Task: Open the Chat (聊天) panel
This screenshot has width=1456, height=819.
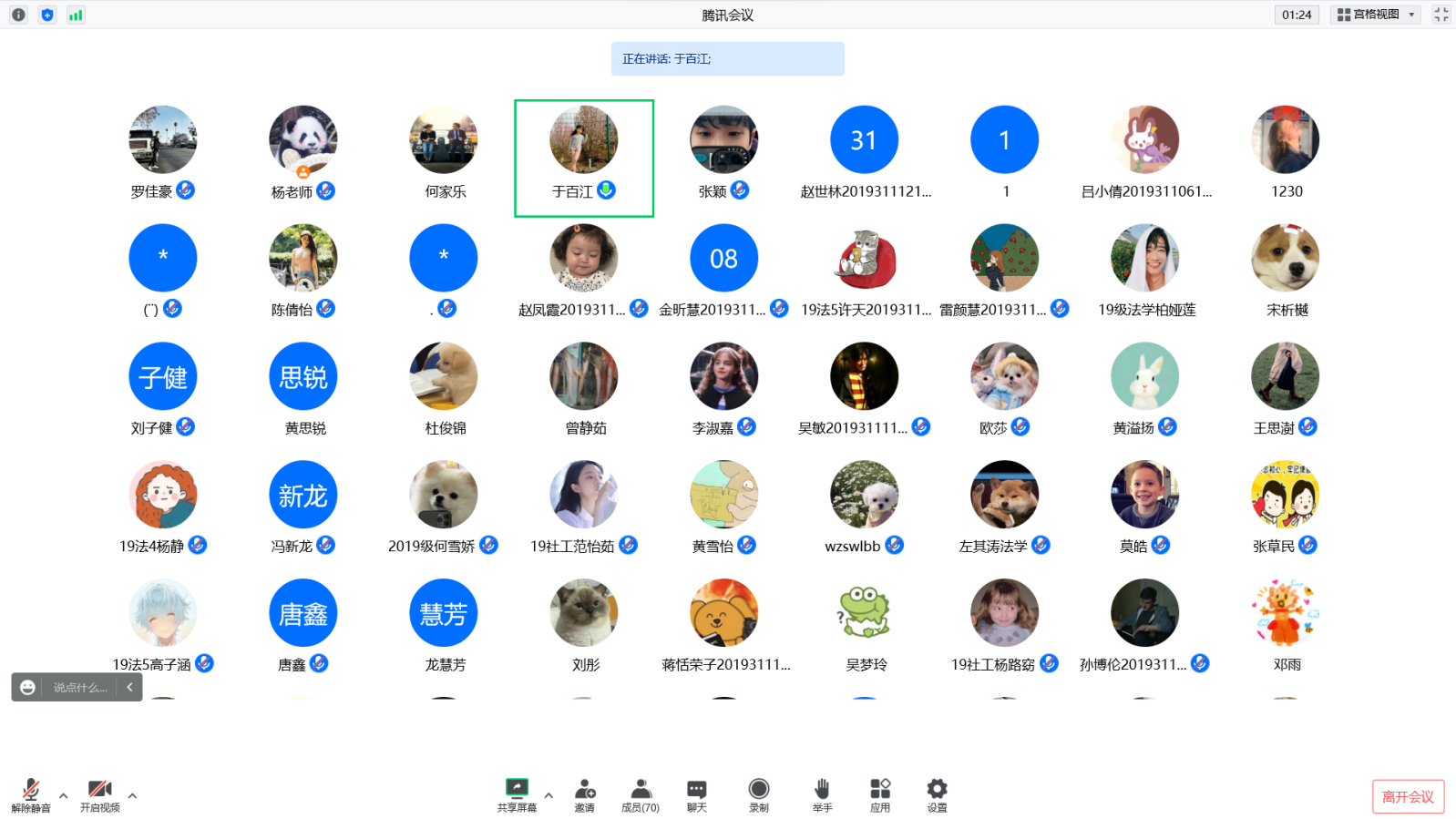Action: 697,794
